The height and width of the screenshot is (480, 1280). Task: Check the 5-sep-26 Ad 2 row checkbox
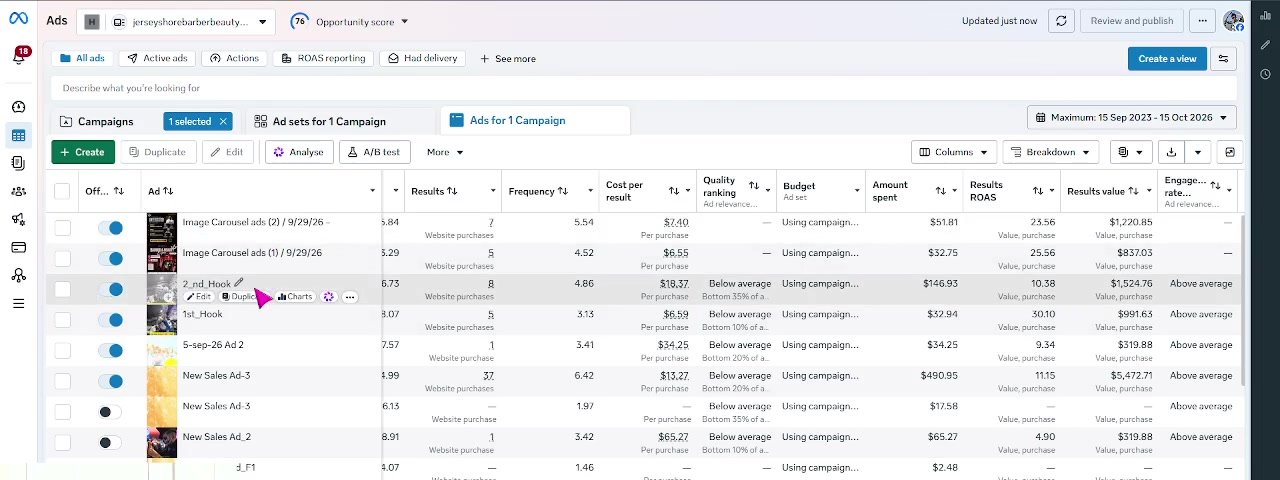(x=62, y=351)
